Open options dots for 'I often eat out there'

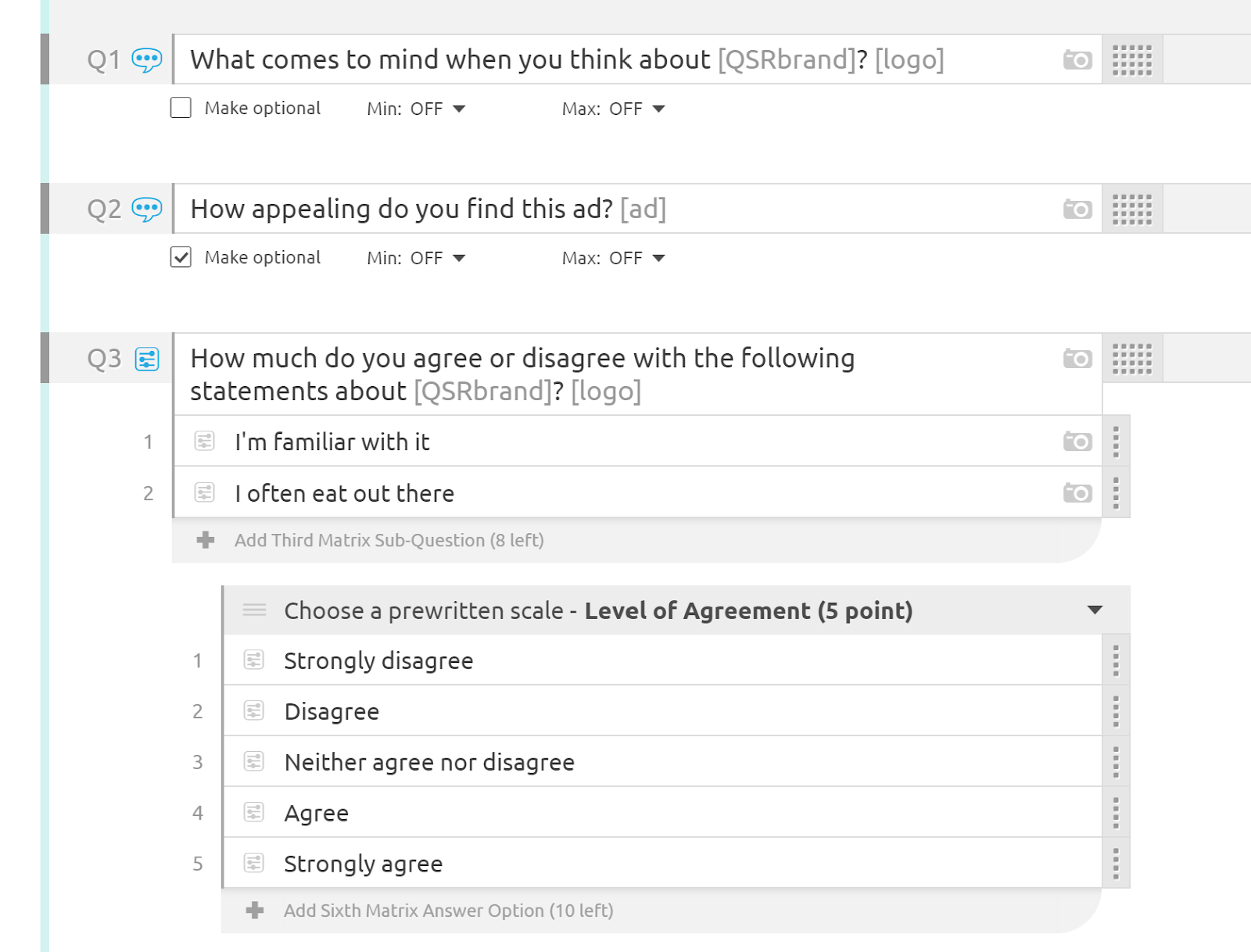pos(1116,493)
